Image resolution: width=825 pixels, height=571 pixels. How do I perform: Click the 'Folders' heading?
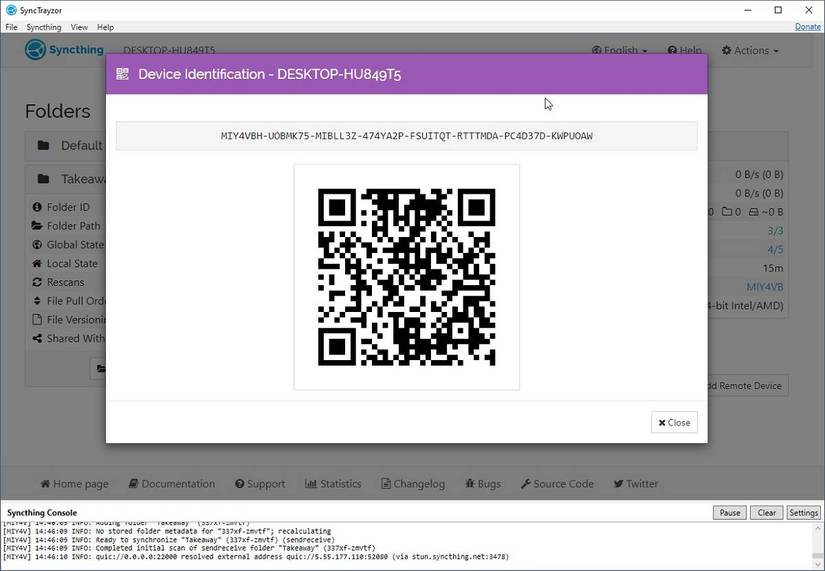[x=58, y=111]
